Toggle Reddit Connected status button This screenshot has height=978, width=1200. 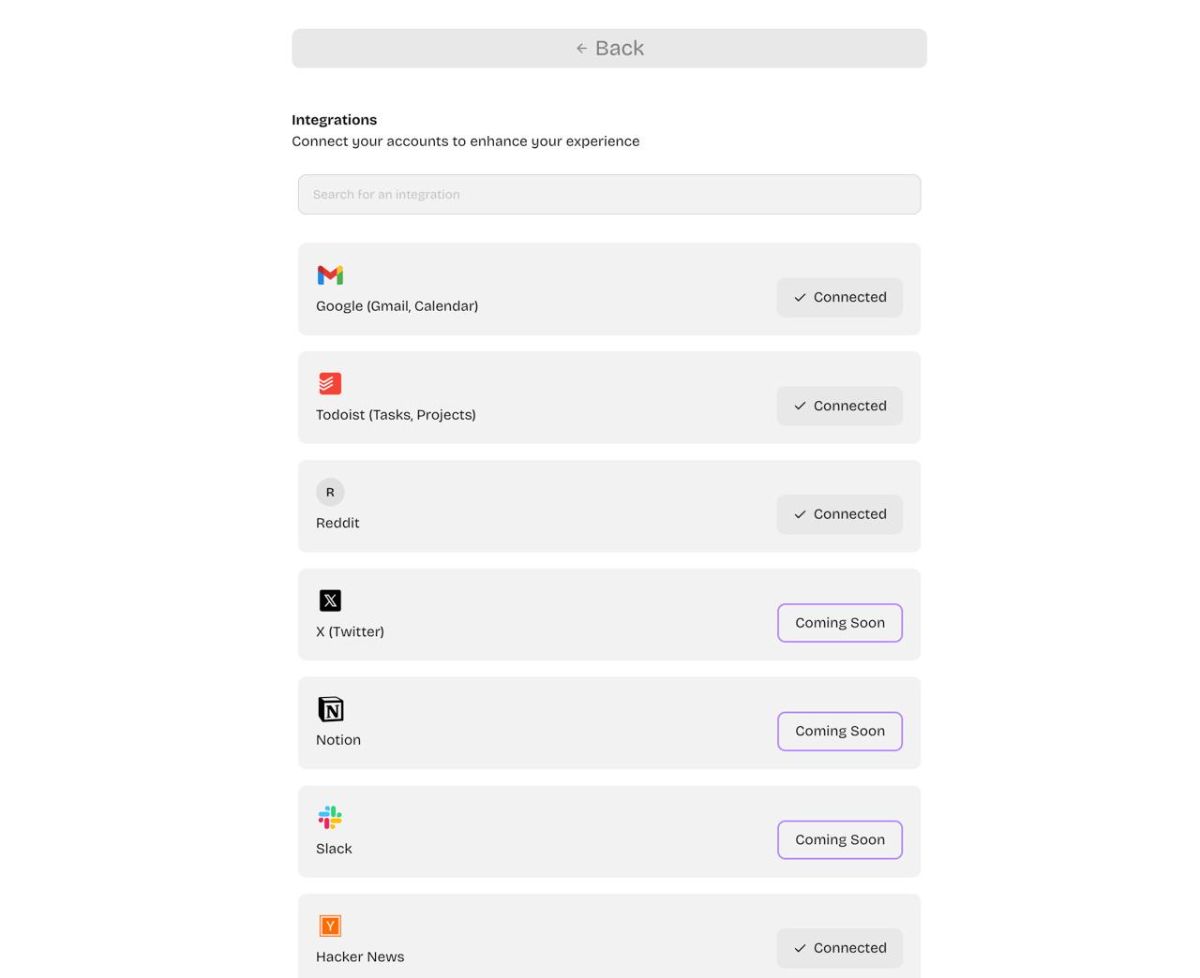(840, 514)
